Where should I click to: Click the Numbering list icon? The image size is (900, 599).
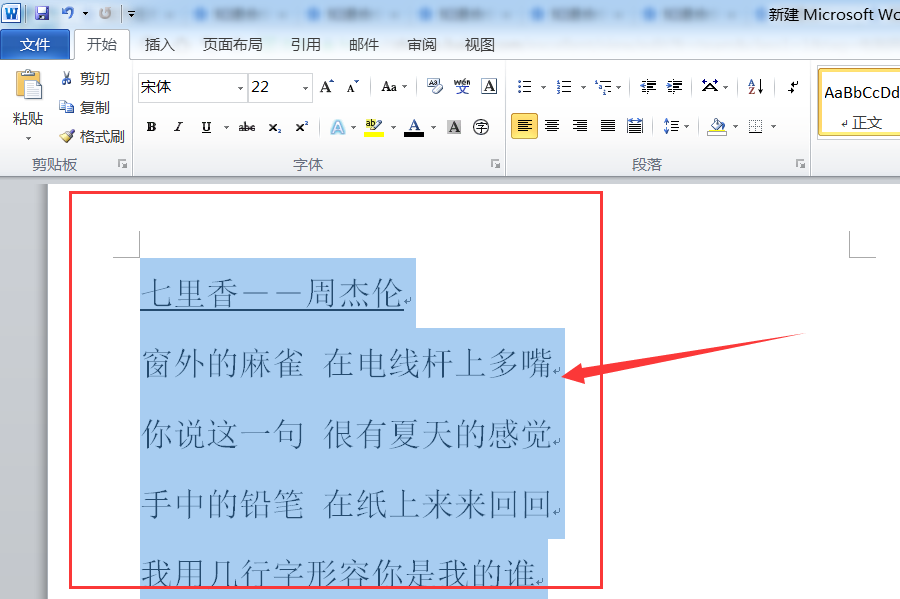564,87
